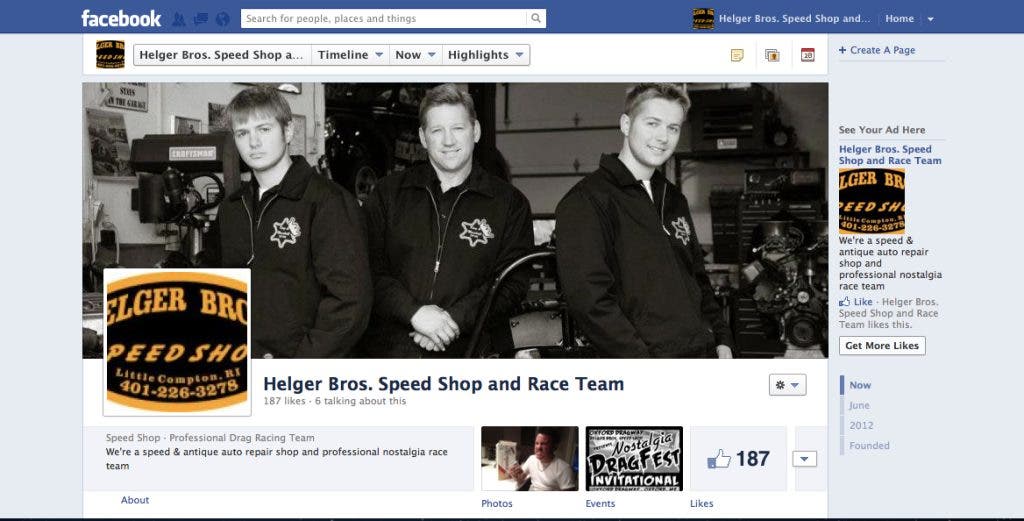Image resolution: width=1024 pixels, height=521 pixels.
Task: Expand the Highlights dropdown
Action: [x=486, y=55]
